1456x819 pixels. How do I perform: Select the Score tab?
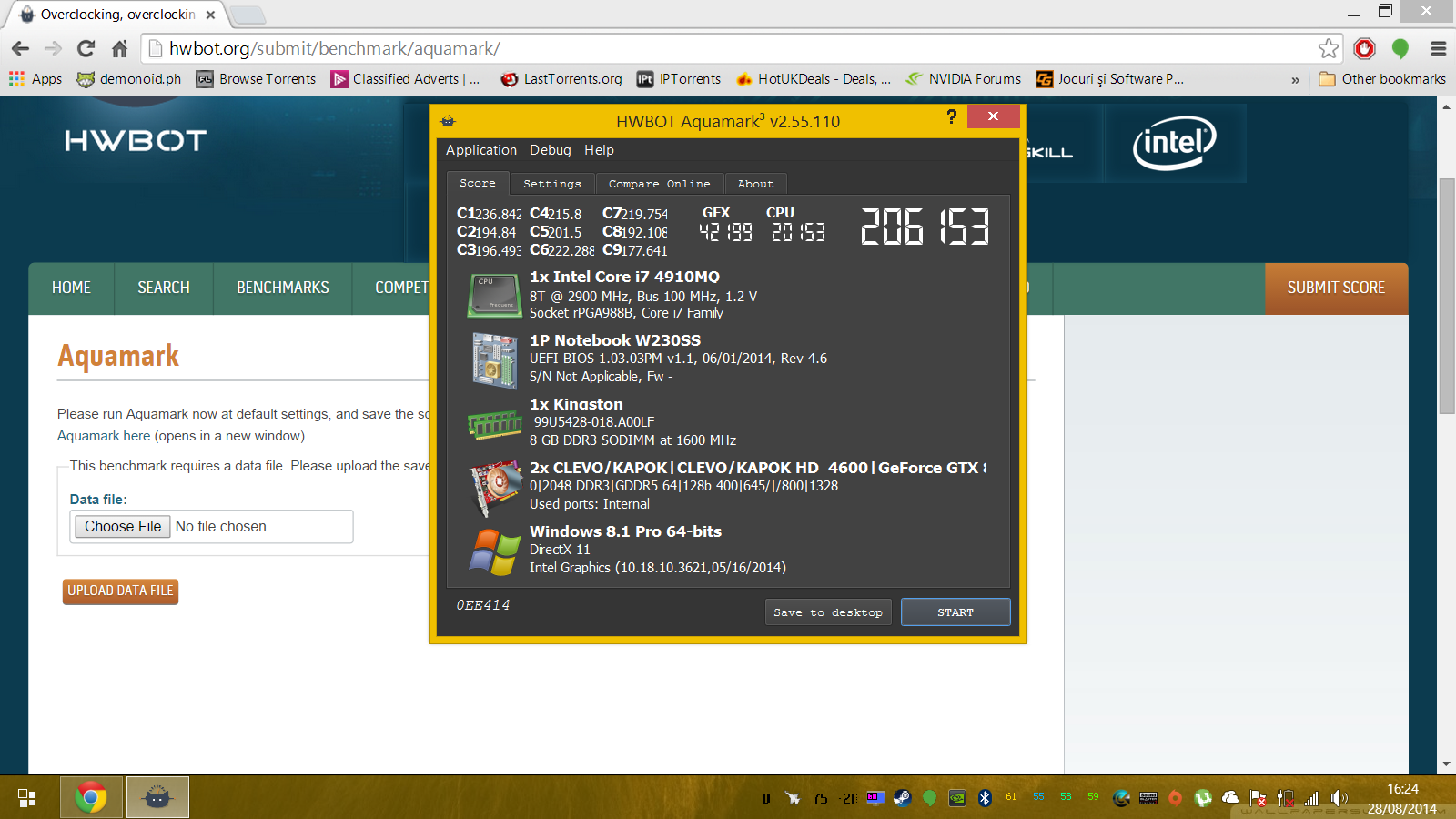point(478,183)
